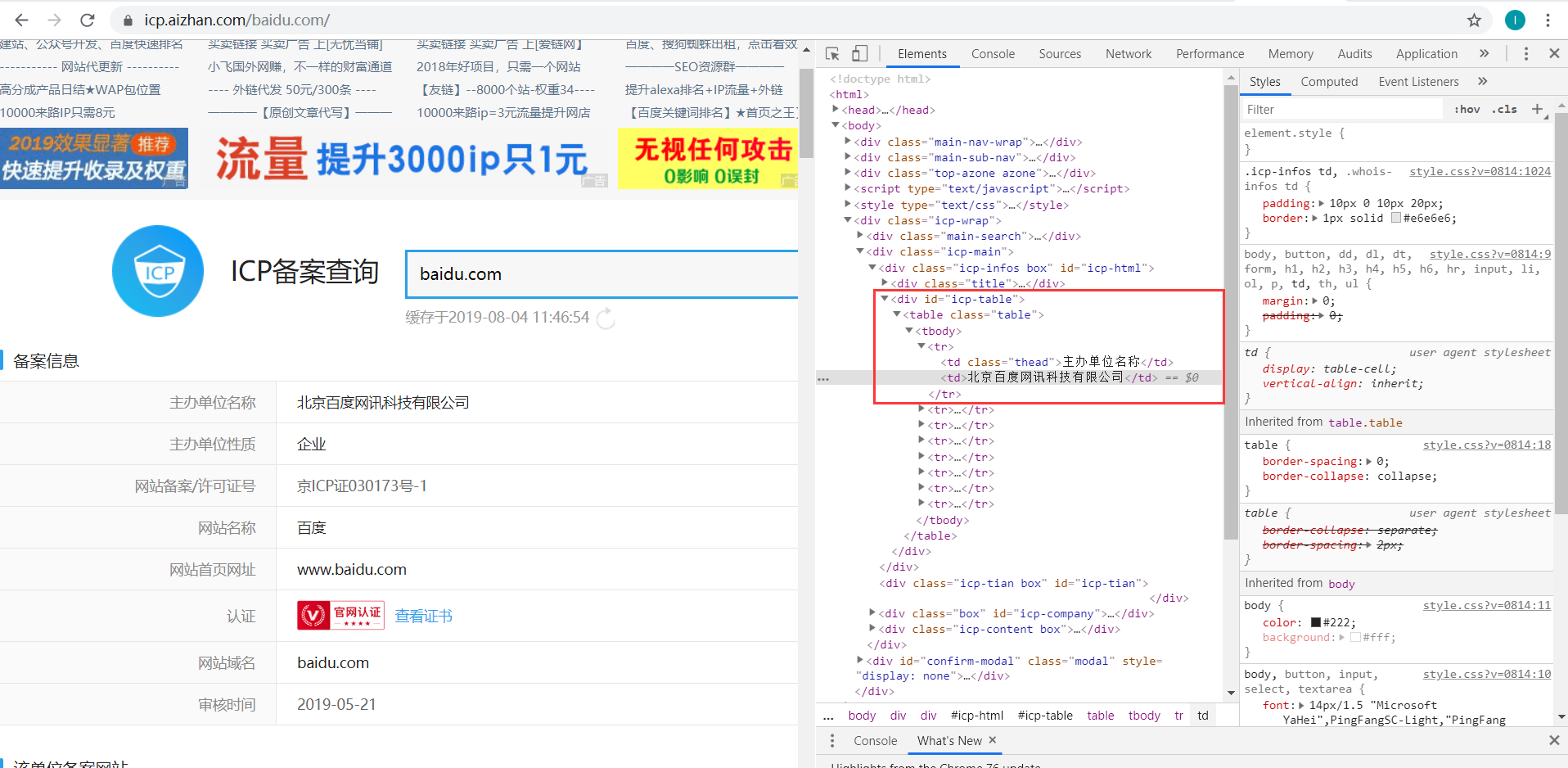Expand the padding property triangle
The width and height of the screenshot is (1568, 768).
(x=1321, y=203)
